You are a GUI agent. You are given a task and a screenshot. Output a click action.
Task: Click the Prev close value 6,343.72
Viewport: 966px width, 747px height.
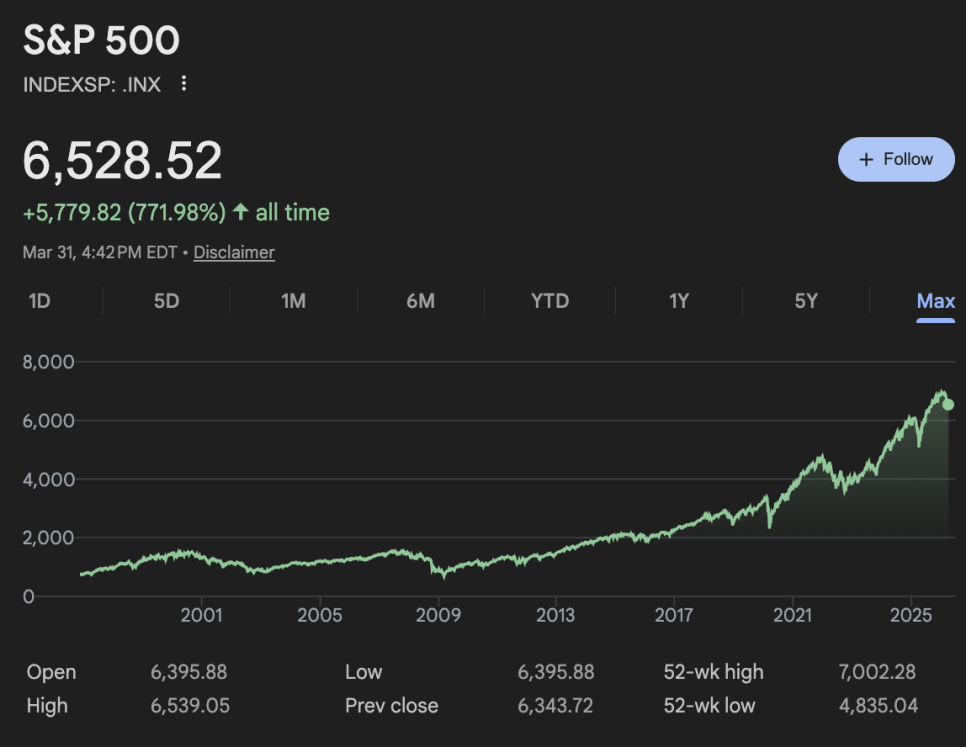tap(555, 706)
